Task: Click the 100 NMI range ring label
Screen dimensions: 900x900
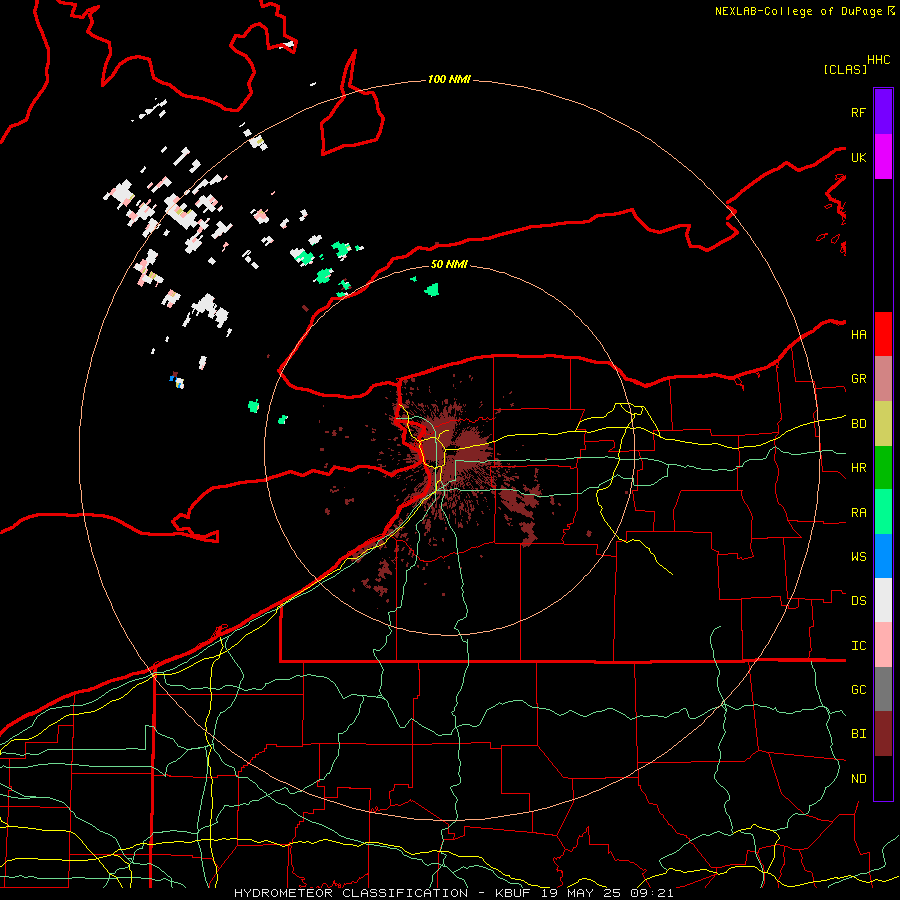Action: (449, 79)
